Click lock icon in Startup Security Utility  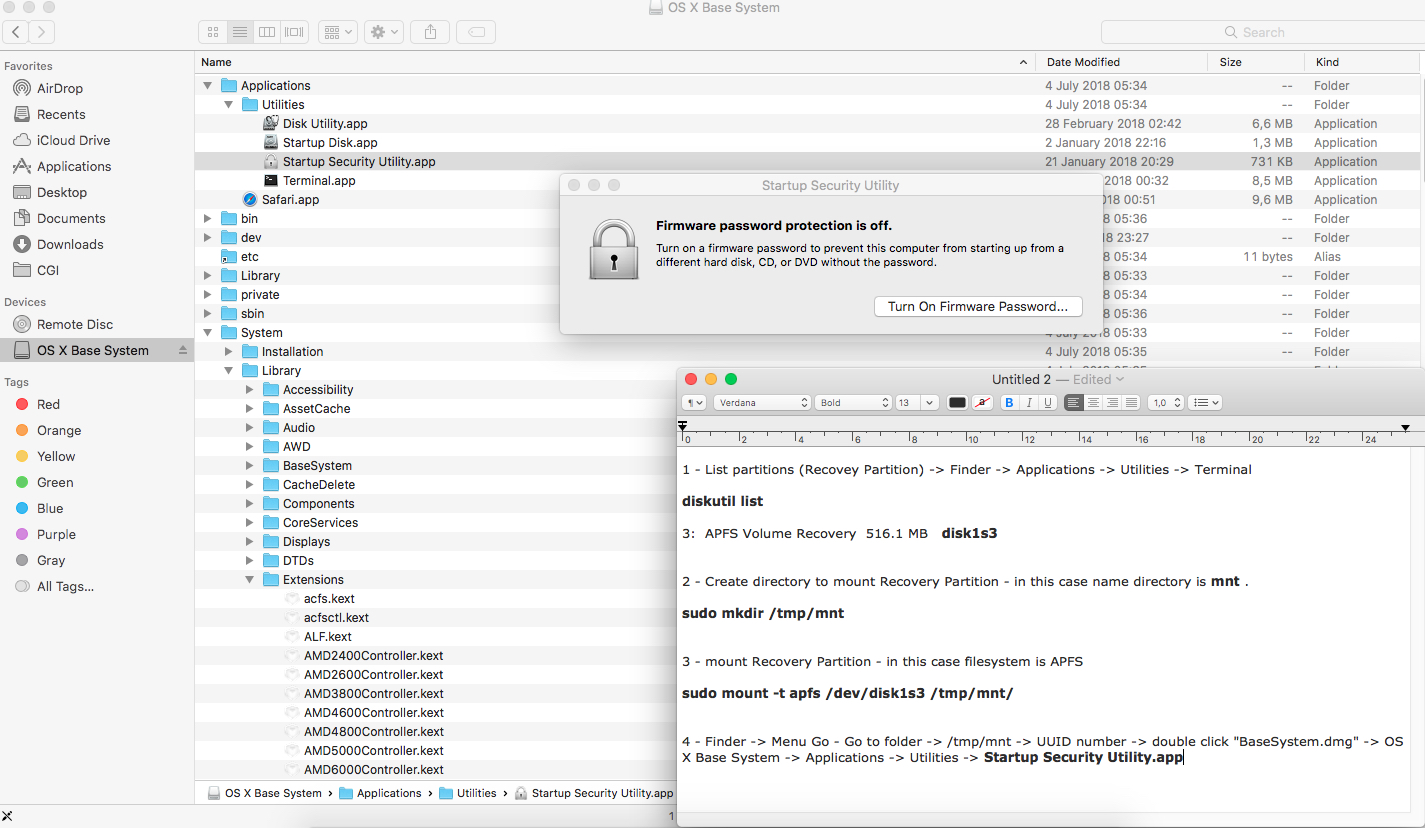[614, 250]
